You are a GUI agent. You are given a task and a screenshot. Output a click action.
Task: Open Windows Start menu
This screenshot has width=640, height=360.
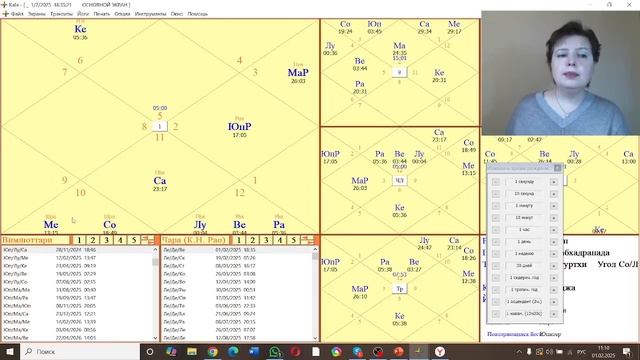(x=10, y=351)
